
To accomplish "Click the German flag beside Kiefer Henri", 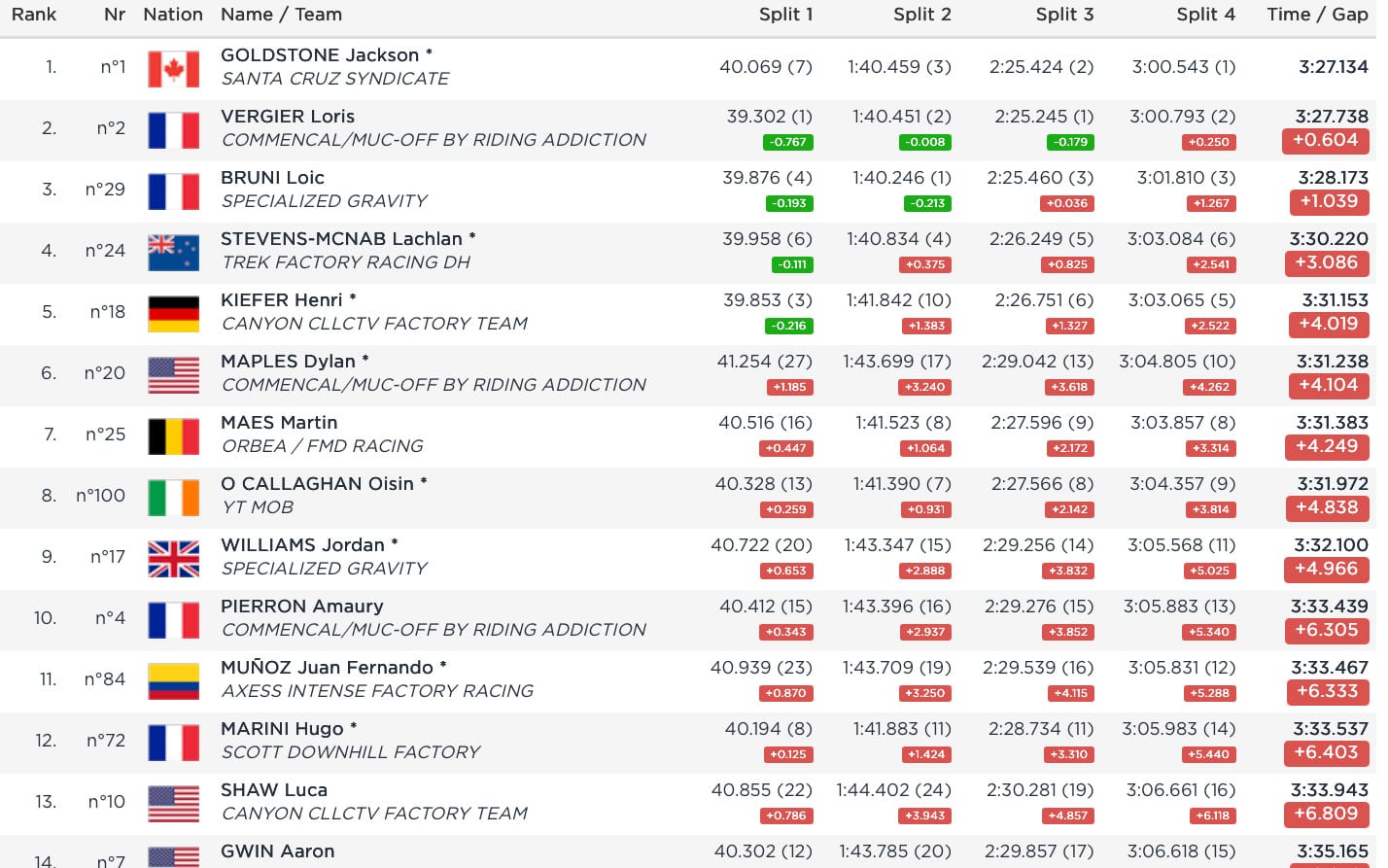I will pos(173,314).
